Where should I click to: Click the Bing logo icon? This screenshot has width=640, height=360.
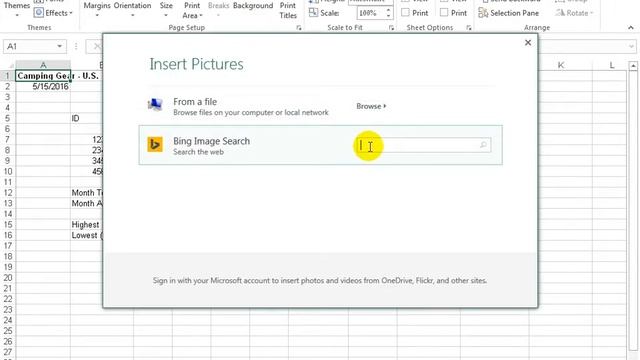[x=155, y=144]
